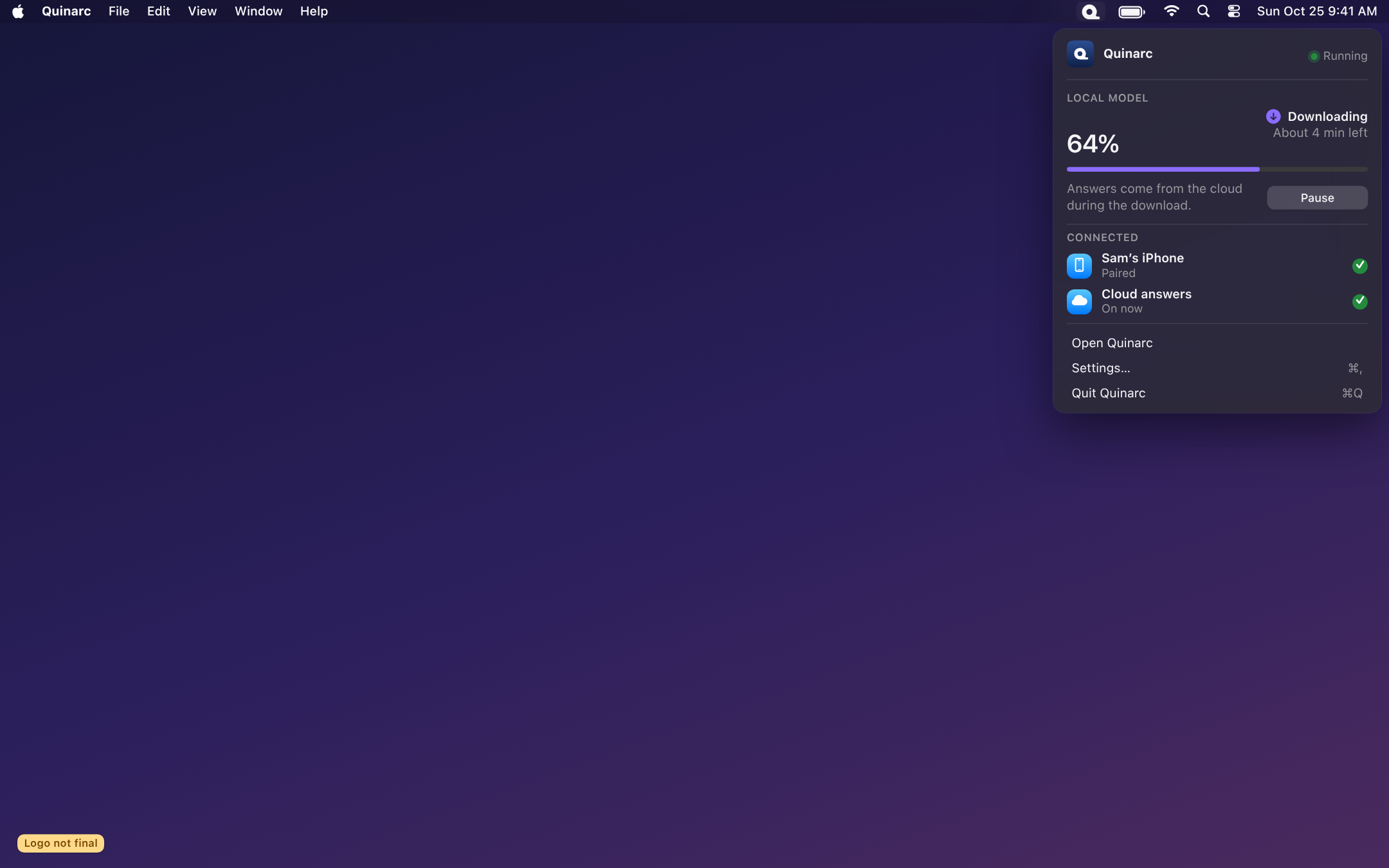Open the View menu

tap(202, 11)
